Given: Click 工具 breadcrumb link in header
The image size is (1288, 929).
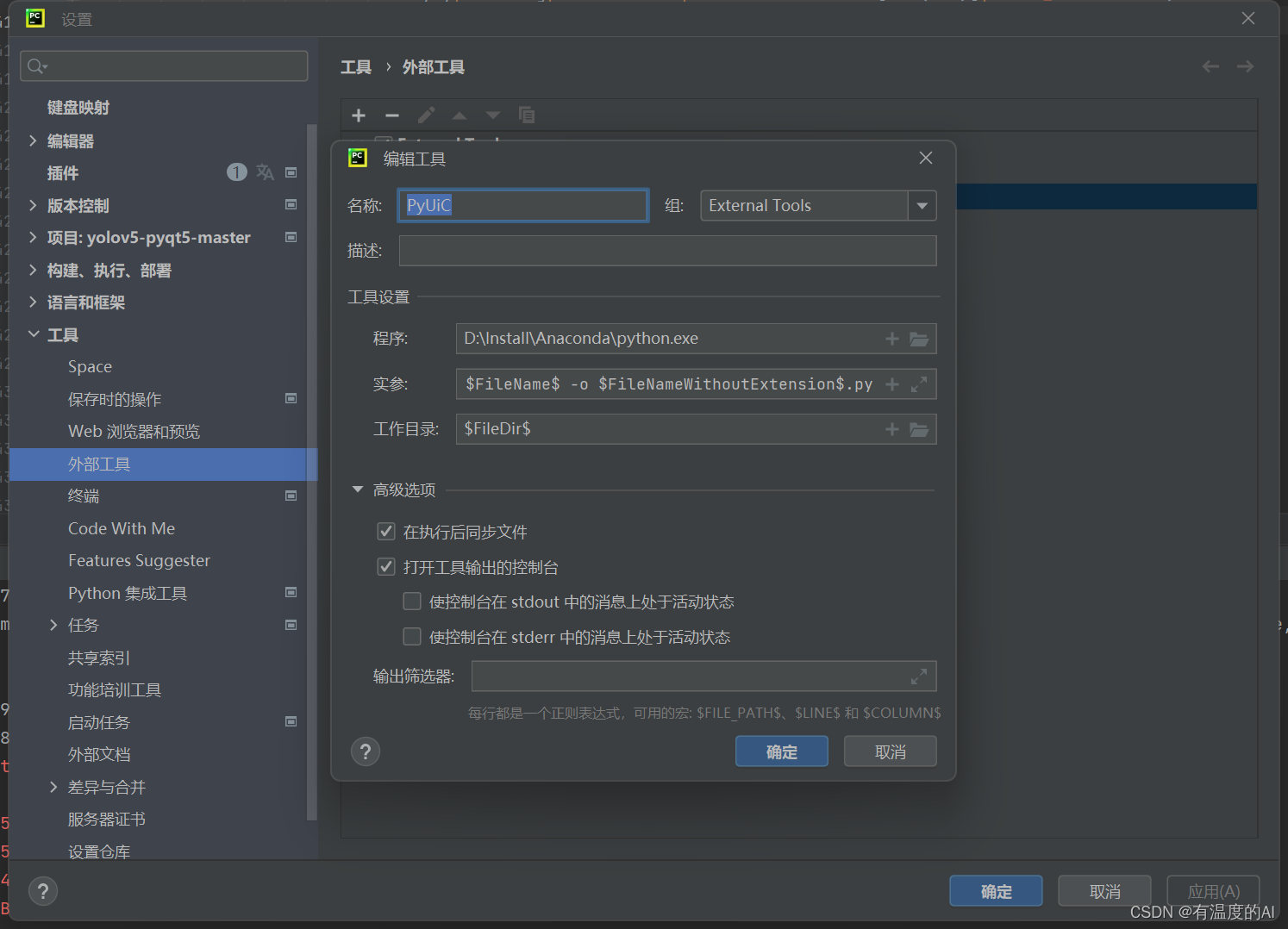Looking at the screenshot, I should click(x=356, y=67).
